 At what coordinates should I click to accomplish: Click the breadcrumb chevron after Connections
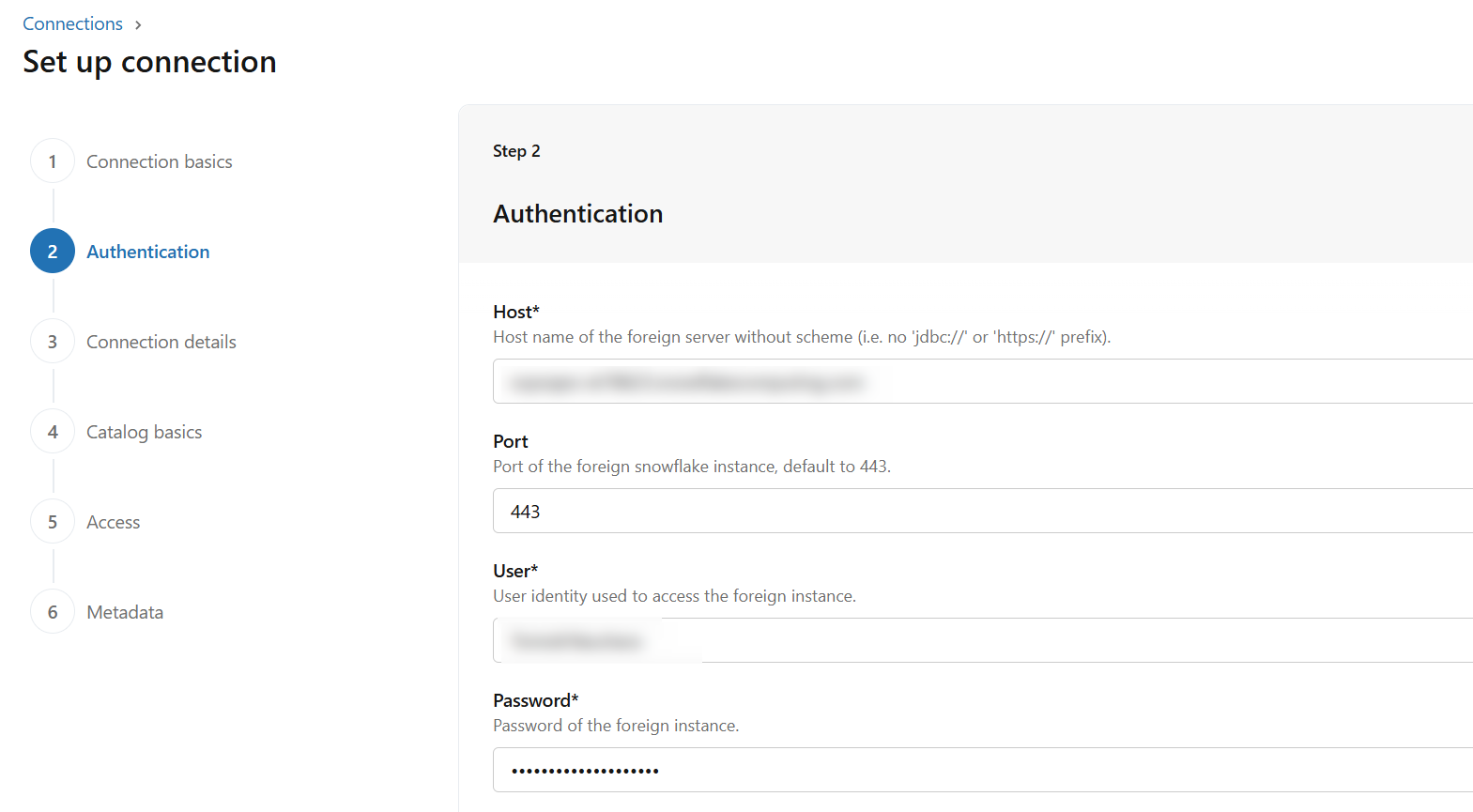pos(138,24)
